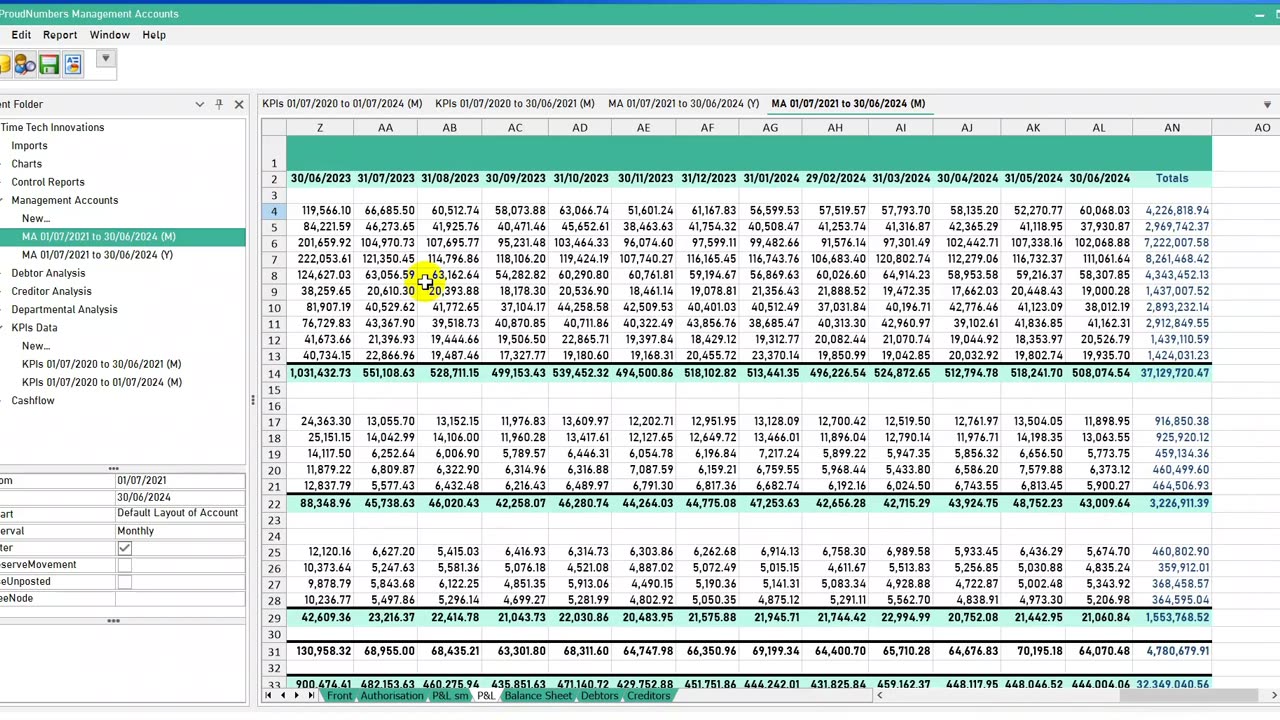
Task: Open the Help menu
Action: (154, 35)
